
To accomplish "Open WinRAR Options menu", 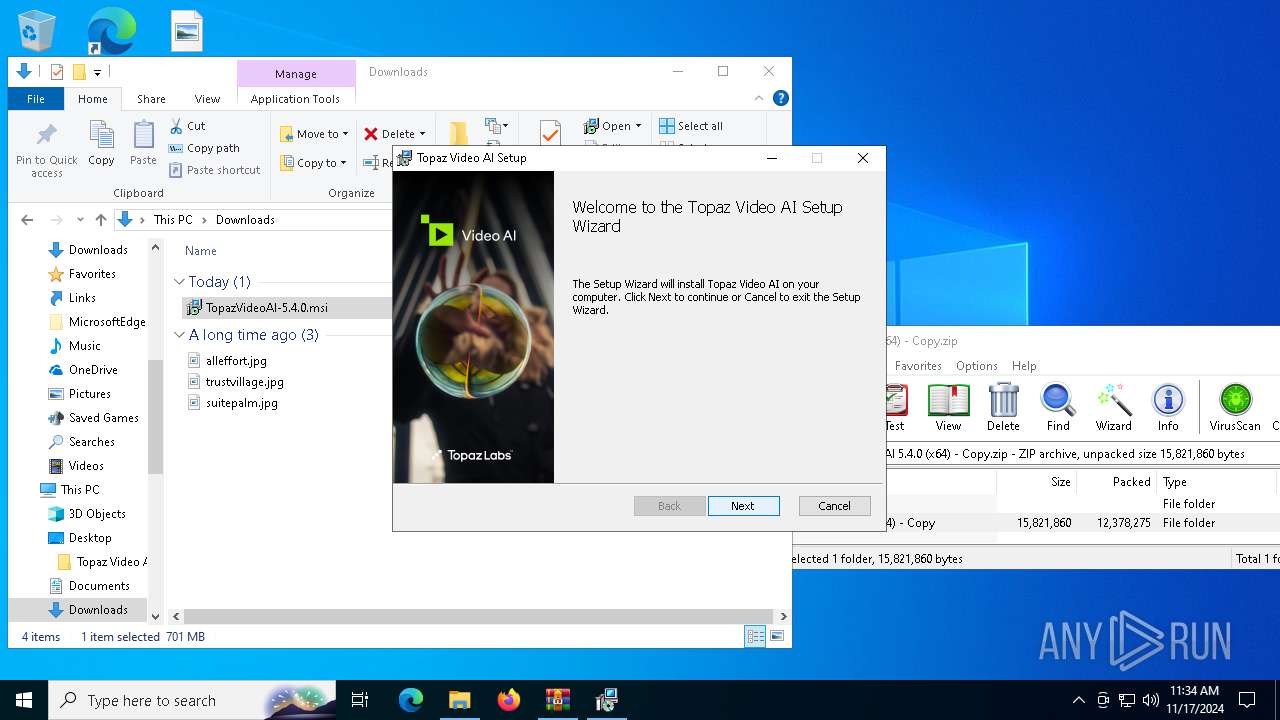I will point(976,366).
